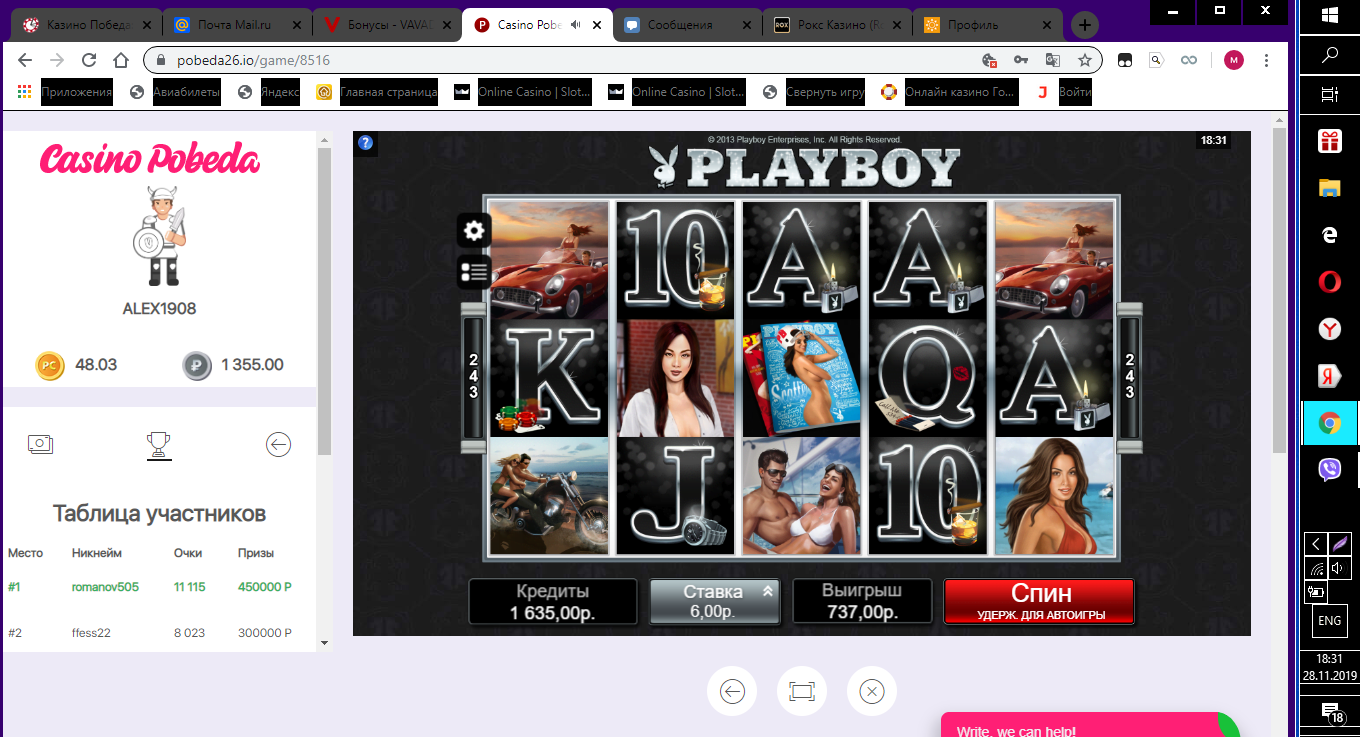
Task: Go back in the browser
Action: (x=25, y=60)
